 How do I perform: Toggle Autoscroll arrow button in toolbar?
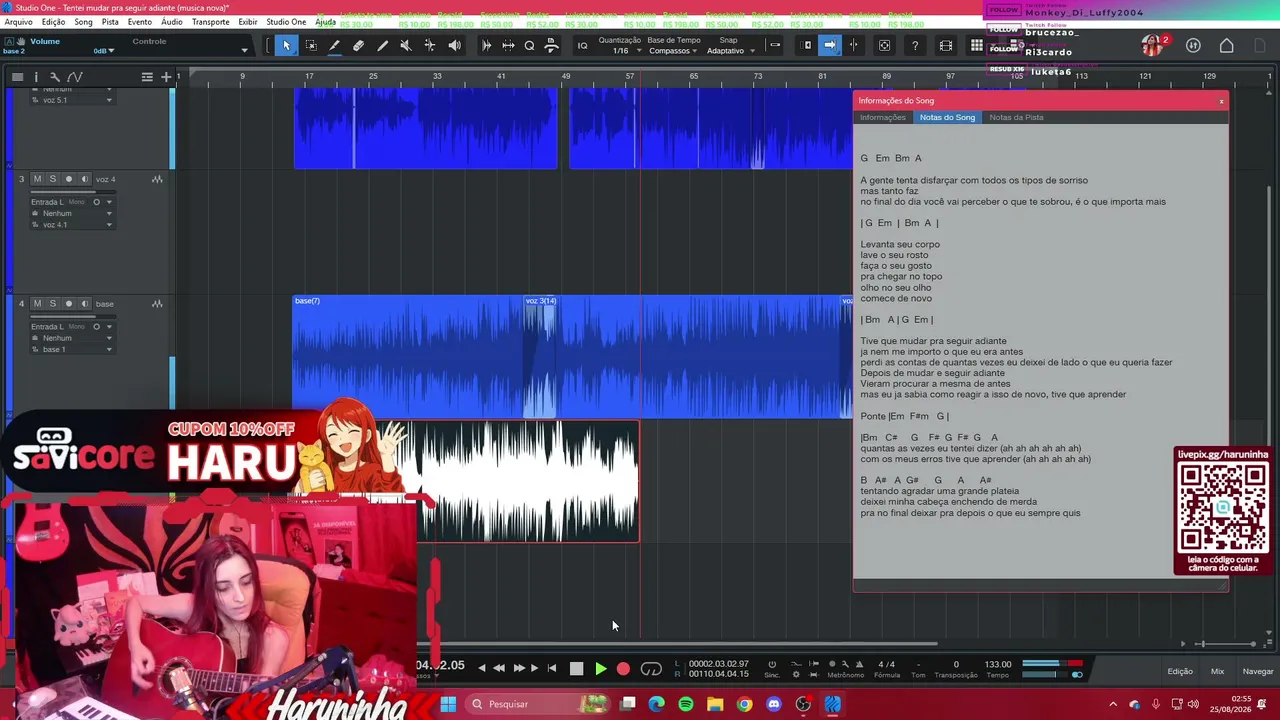coord(830,45)
